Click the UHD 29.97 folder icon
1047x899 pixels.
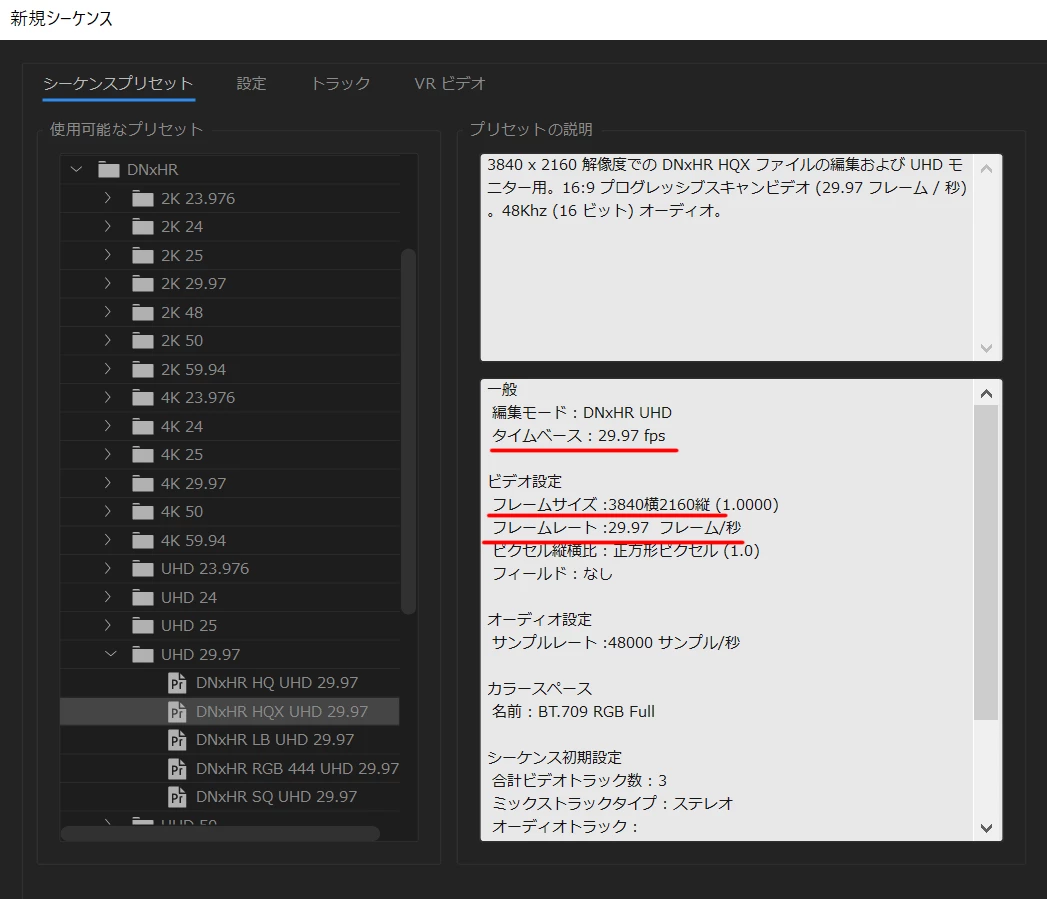143,655
